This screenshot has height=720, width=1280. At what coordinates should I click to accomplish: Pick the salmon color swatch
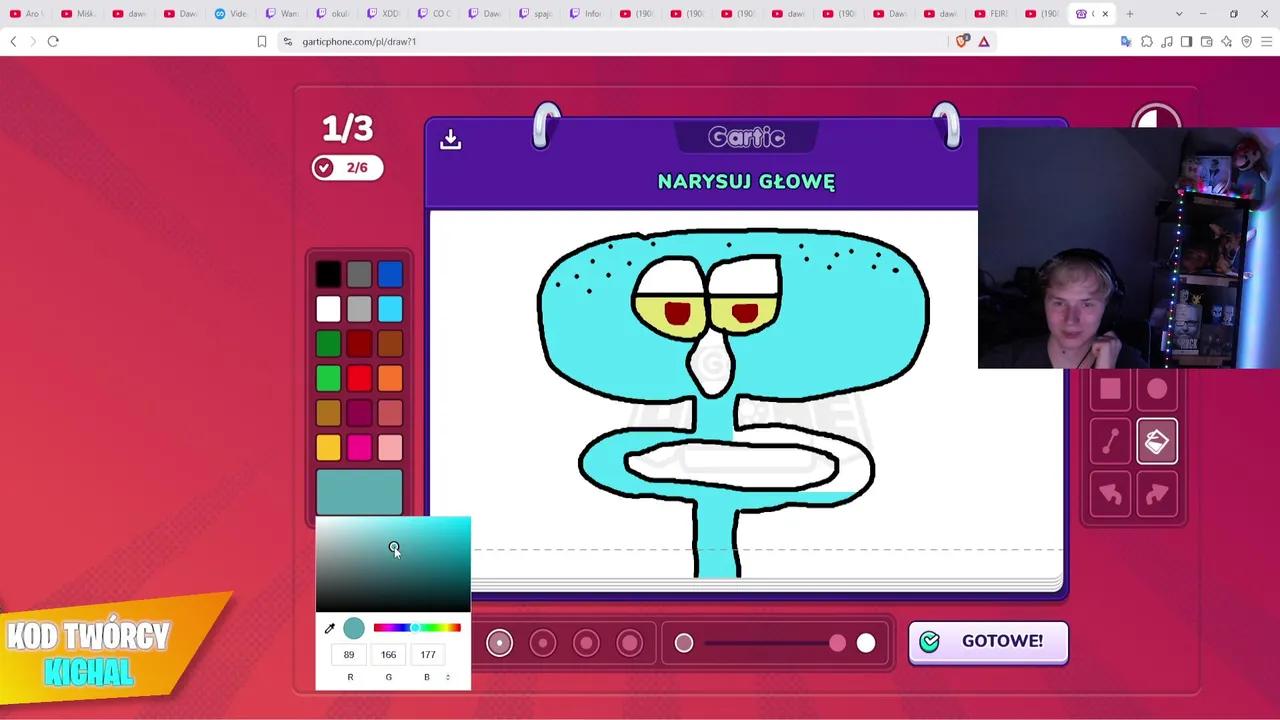(x=390, y=413)
